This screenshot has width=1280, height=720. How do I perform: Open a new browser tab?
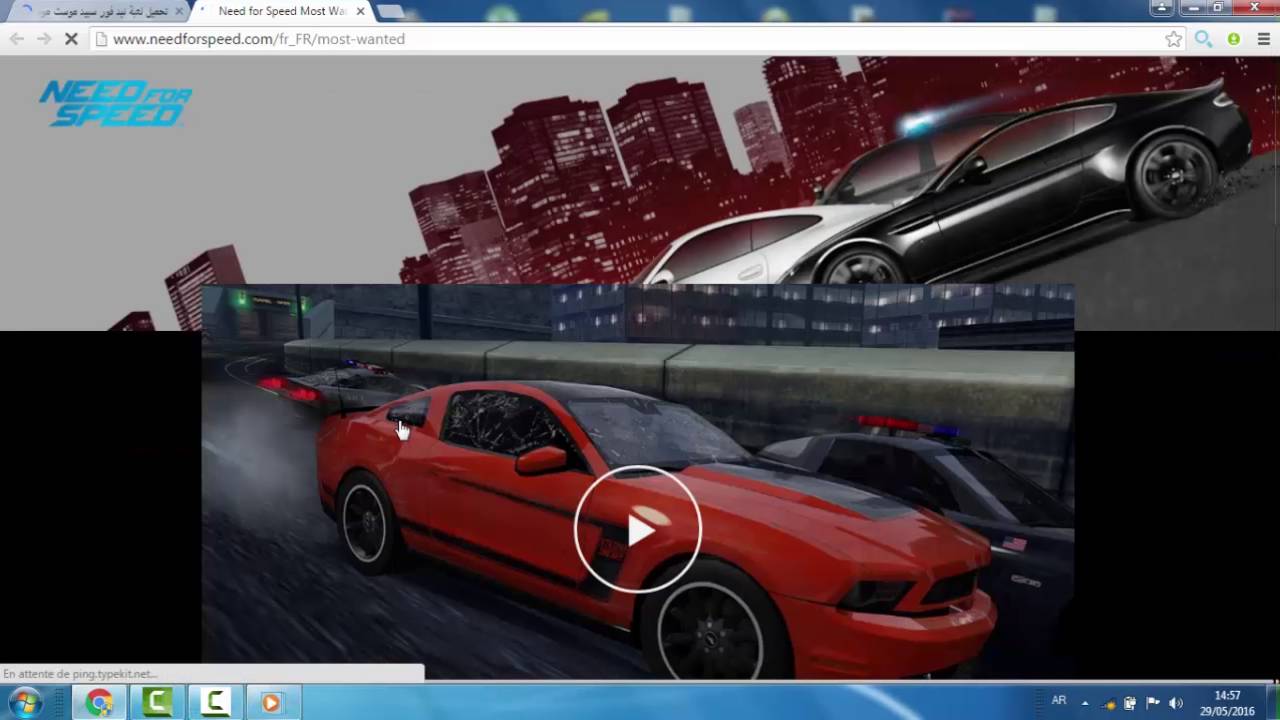[391, 11]
